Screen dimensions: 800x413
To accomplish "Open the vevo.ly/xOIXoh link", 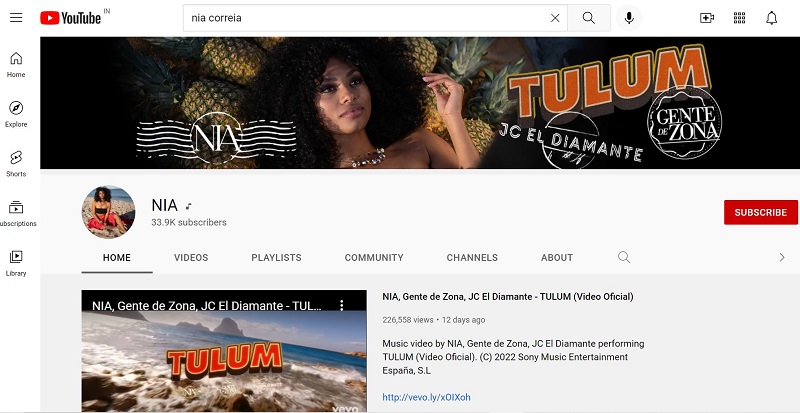I will pyautogui.click(x=427, y=397).
